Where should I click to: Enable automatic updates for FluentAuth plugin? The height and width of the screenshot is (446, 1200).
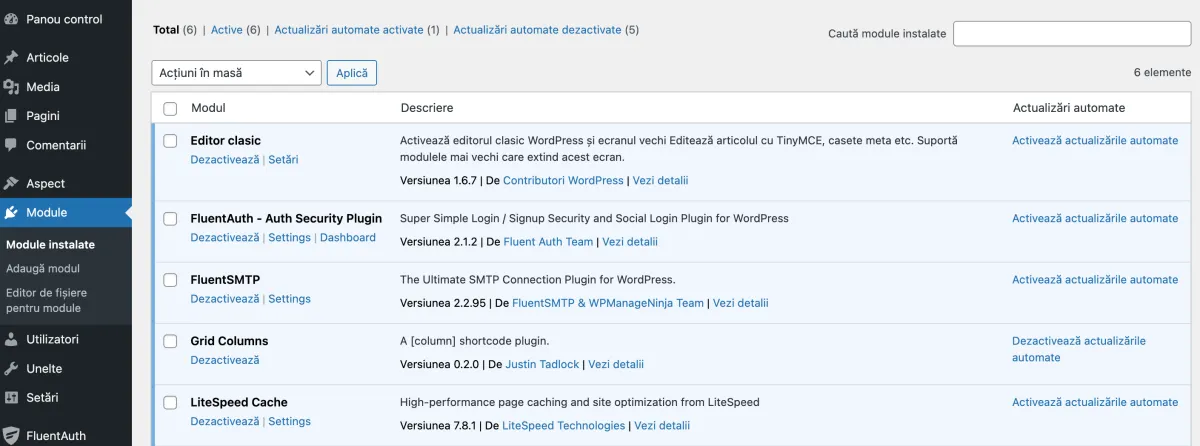[x=1095, y=219]
